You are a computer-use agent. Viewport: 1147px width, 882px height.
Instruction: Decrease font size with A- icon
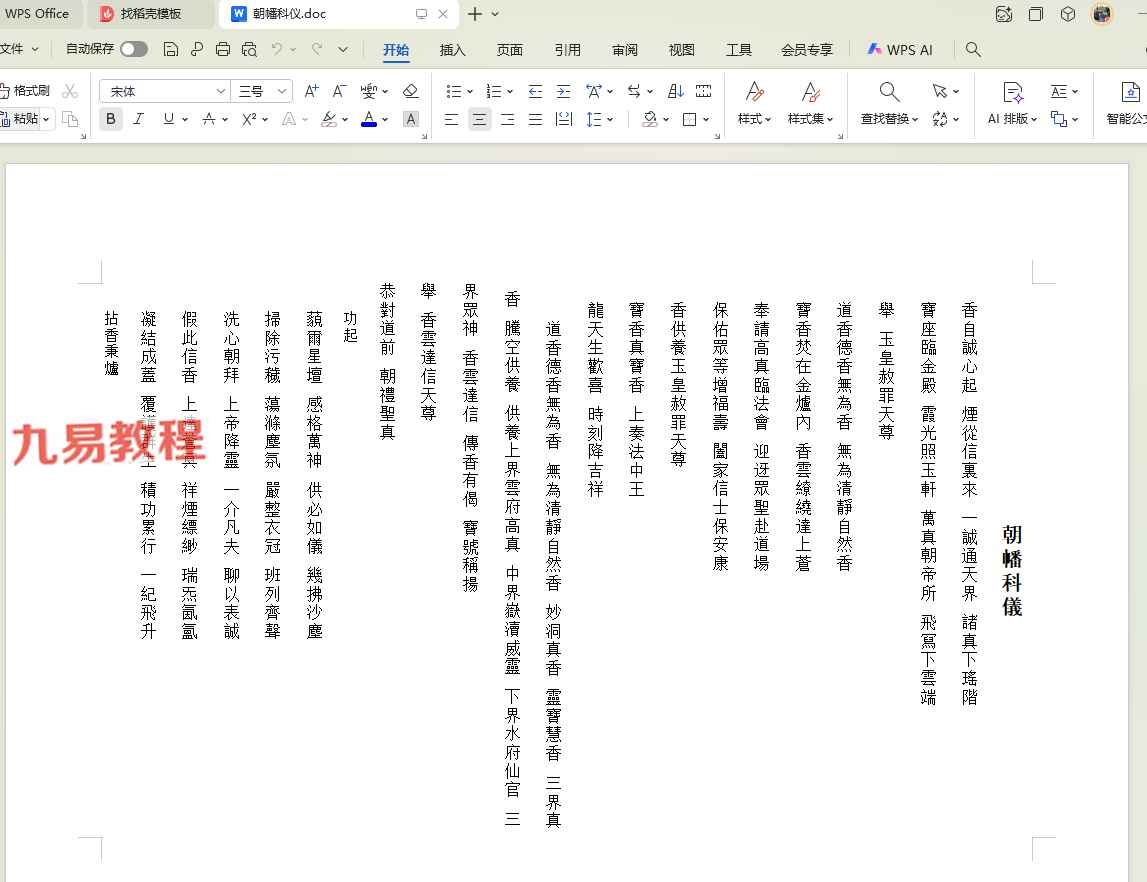(x=339, y=91)
